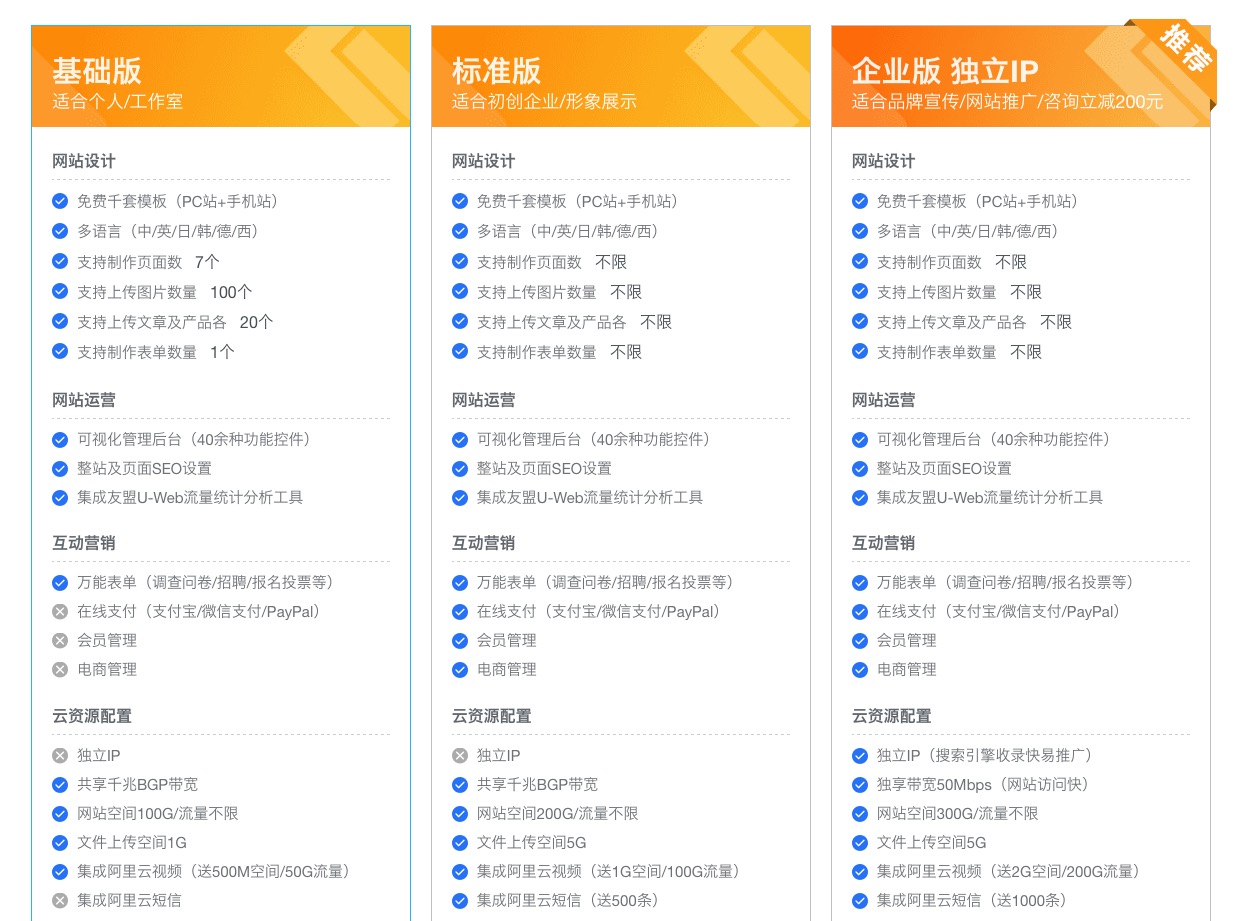Click 支持制作页面数 不限 in 标准版
Image resolution: width=1239 pixels, height=921 pixels.
[x=552, y=261]
